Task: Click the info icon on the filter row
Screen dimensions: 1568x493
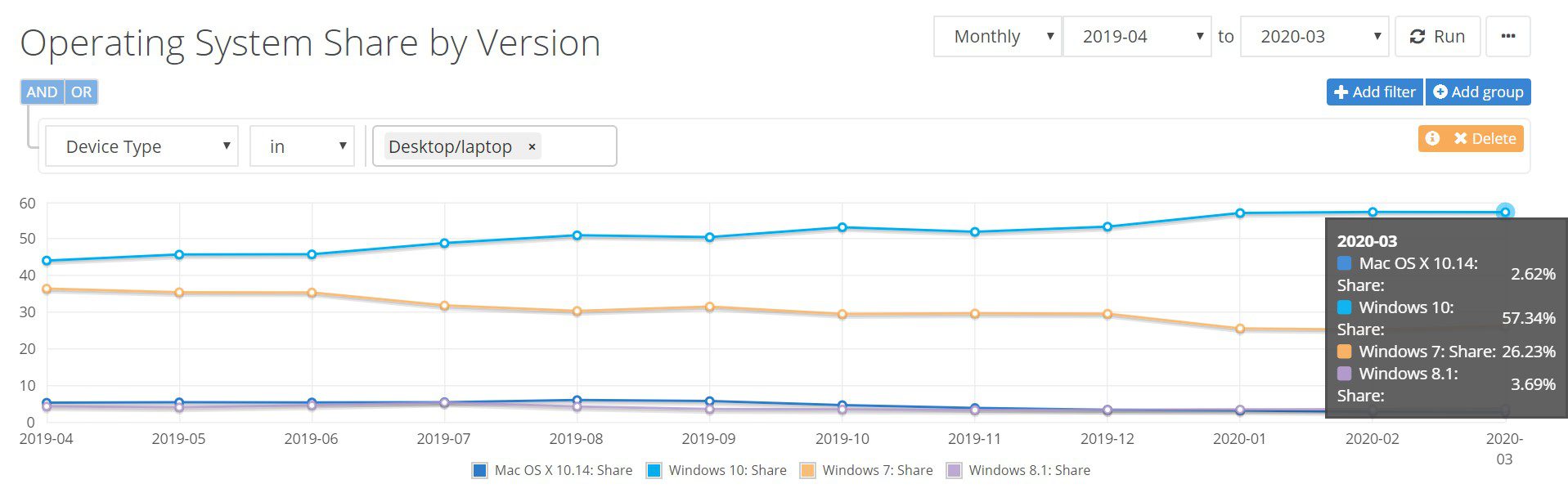Action: pyautogui.click(x=1432, y=139)
